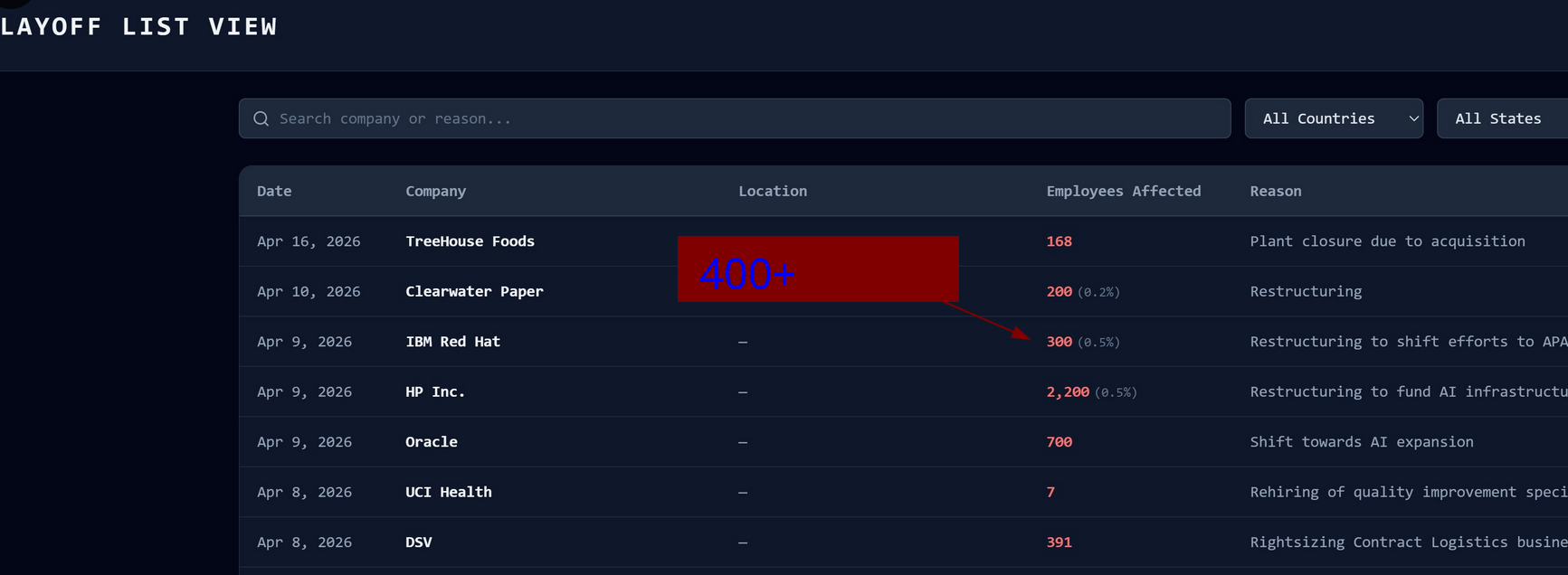Click the 391 employees affected value
This screenshot has height=575, width=1568.
click(1060, 542)
